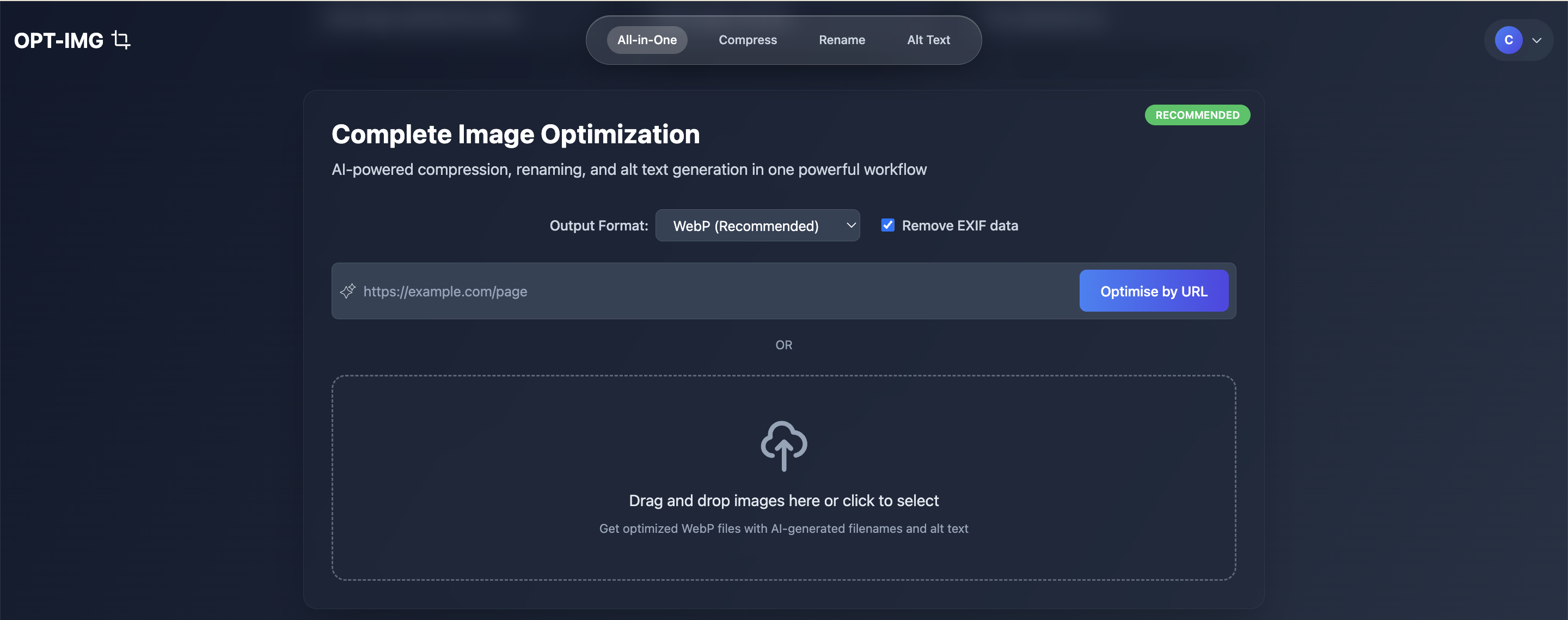The image size is (1568, 620).
Task: Click the OPT-IMG wordmark logo
Action: click(59, 40)
